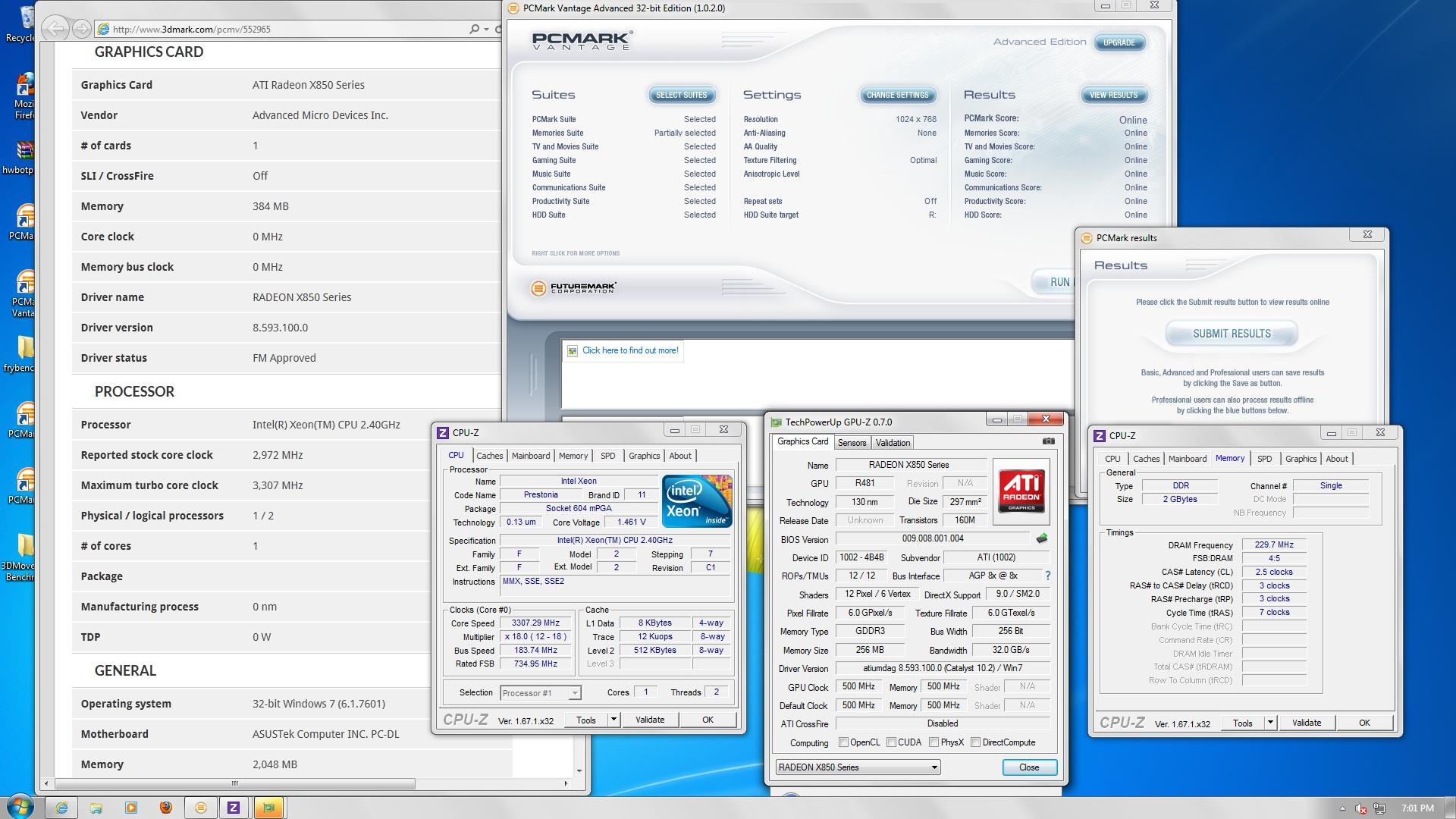Viewport: 1456px width, 819px height.
Task: Tick the PhysX checkbox in GPU-Z
Action: coord(934,742)
